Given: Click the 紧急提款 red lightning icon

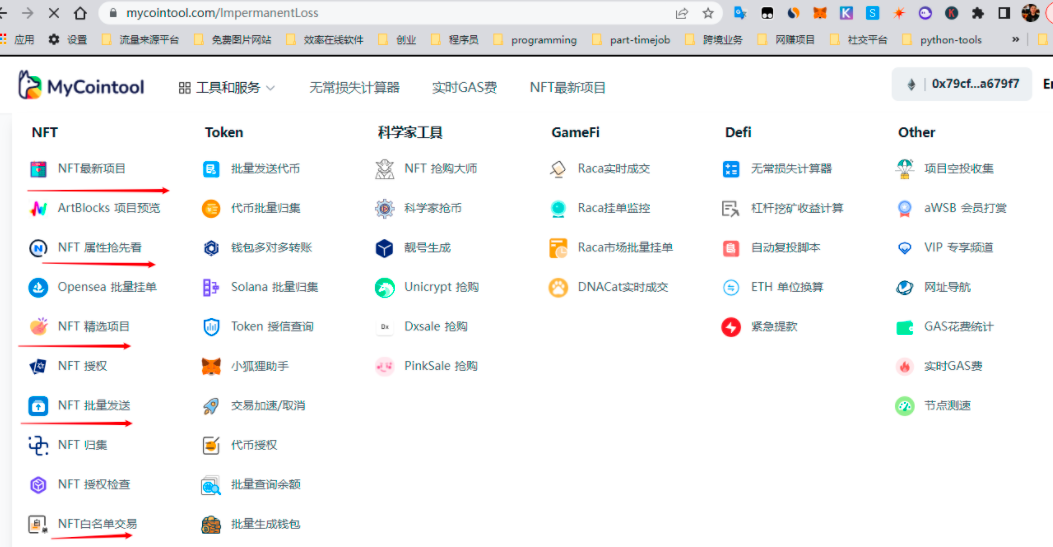Looking at the screenshot, I should (731, 327).
